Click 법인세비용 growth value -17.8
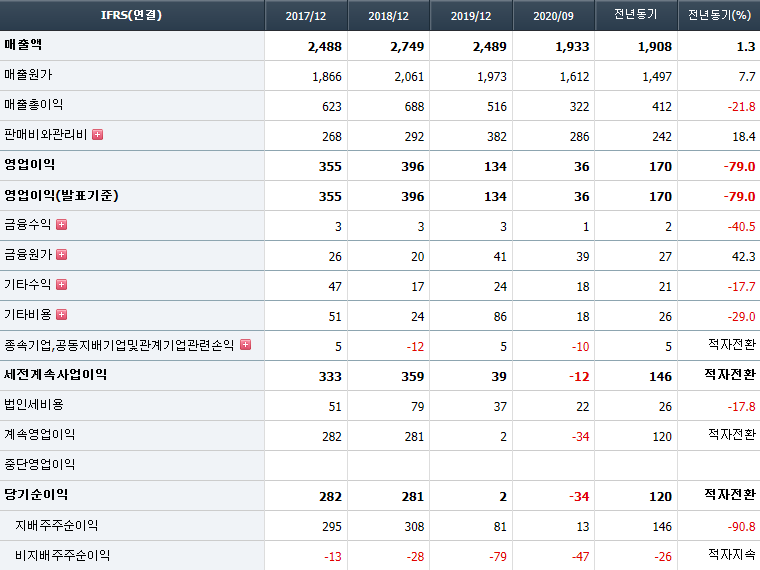Screen dimensions: 760x570 [741, 407]
